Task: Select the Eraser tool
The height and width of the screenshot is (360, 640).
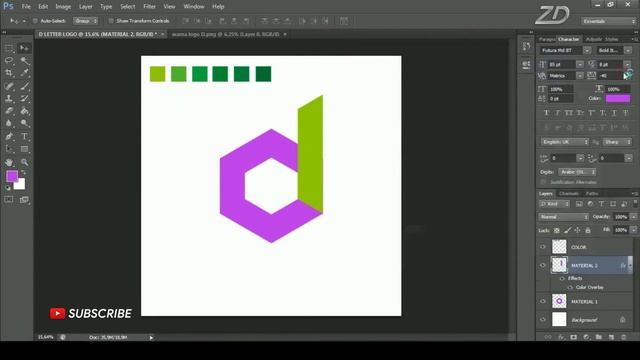Action: pyautogui.click(x=9, y=111)
